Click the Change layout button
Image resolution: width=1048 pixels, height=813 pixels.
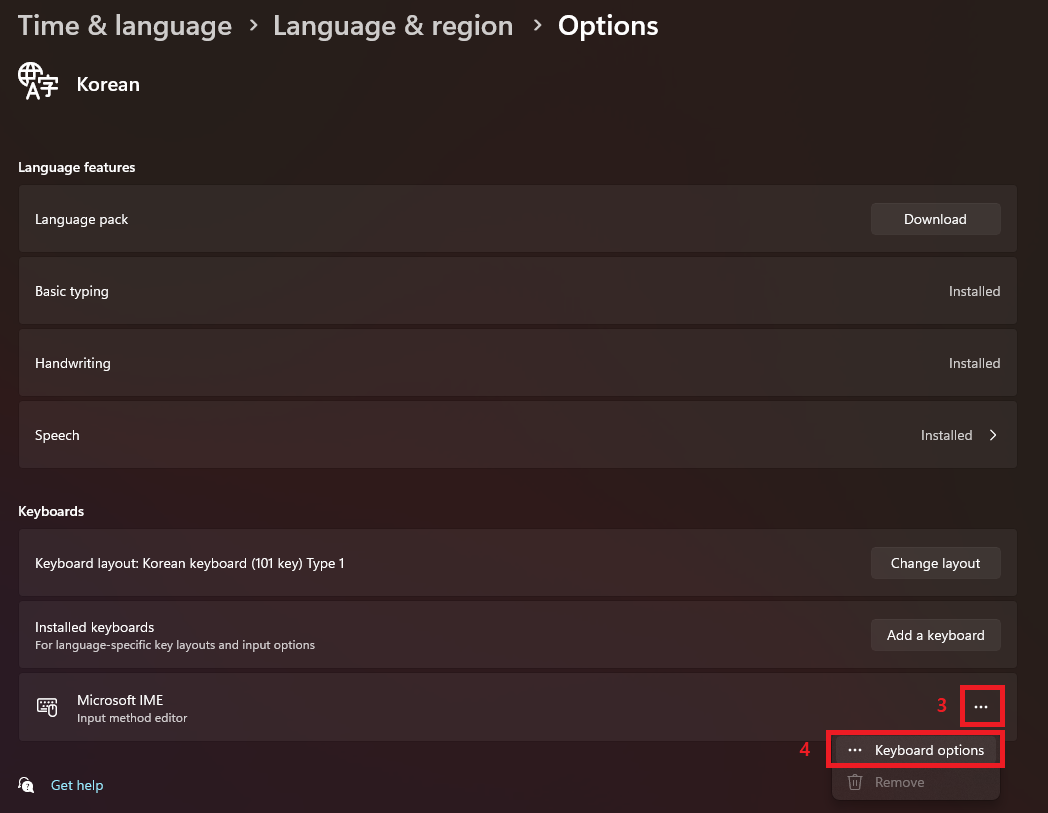coord(935,563)
